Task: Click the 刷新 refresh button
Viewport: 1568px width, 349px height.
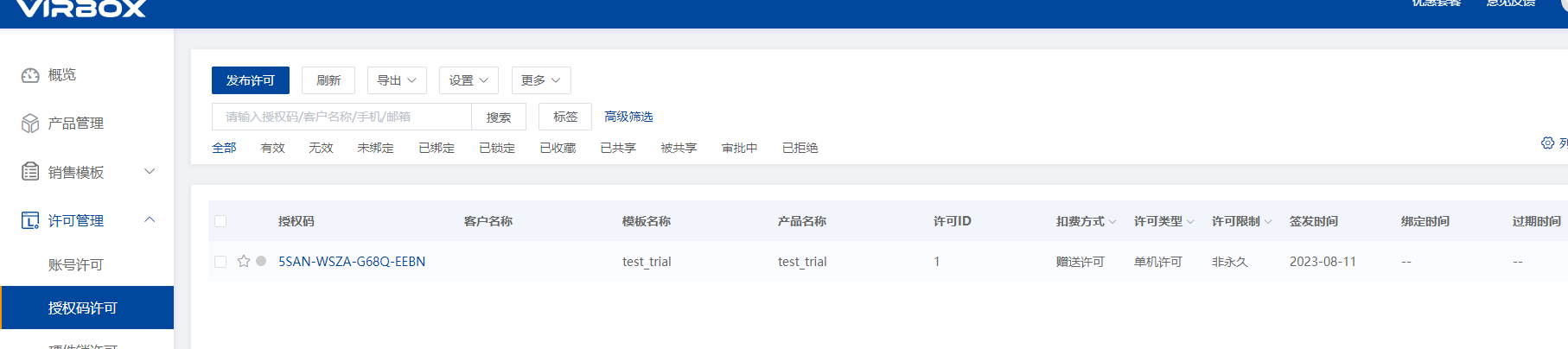Action: pyautogui.click(x=328, y=80)
